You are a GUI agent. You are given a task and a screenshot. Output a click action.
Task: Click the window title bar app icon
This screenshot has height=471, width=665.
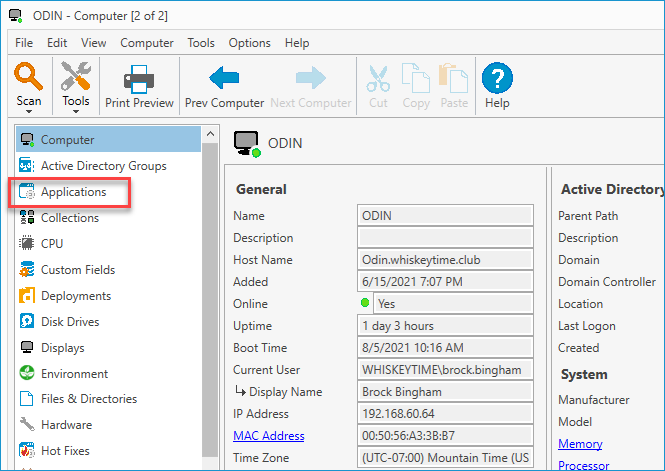16,15
